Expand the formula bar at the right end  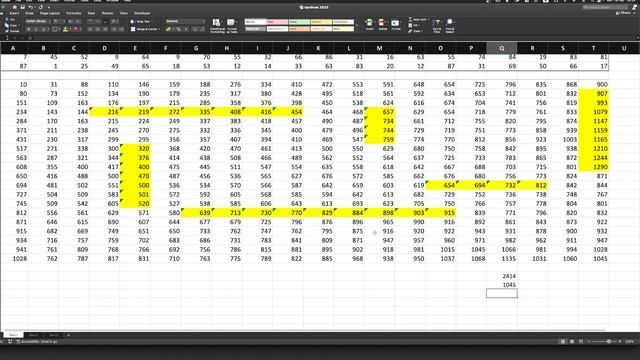tap(638, 38)
